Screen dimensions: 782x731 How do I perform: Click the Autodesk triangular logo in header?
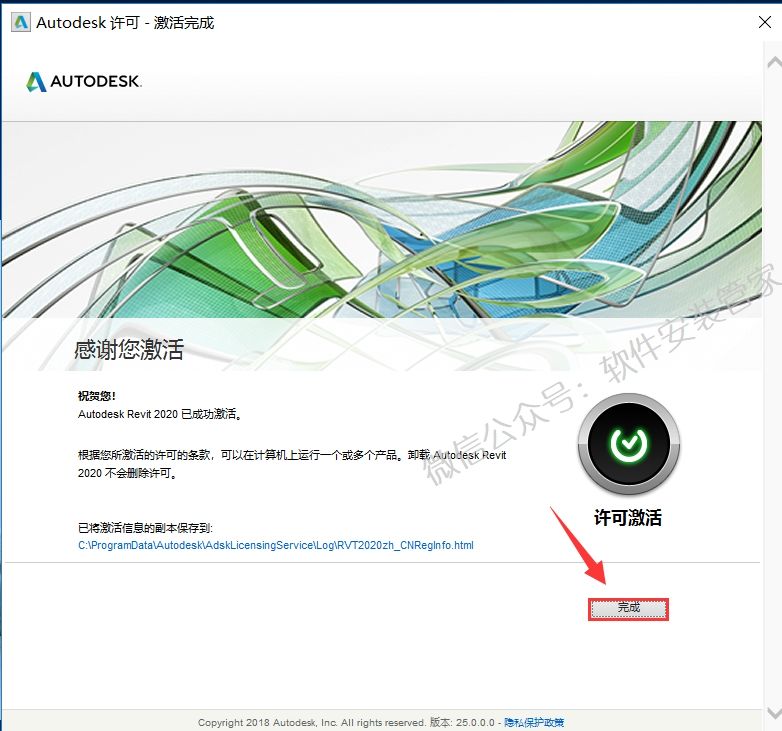37,82
